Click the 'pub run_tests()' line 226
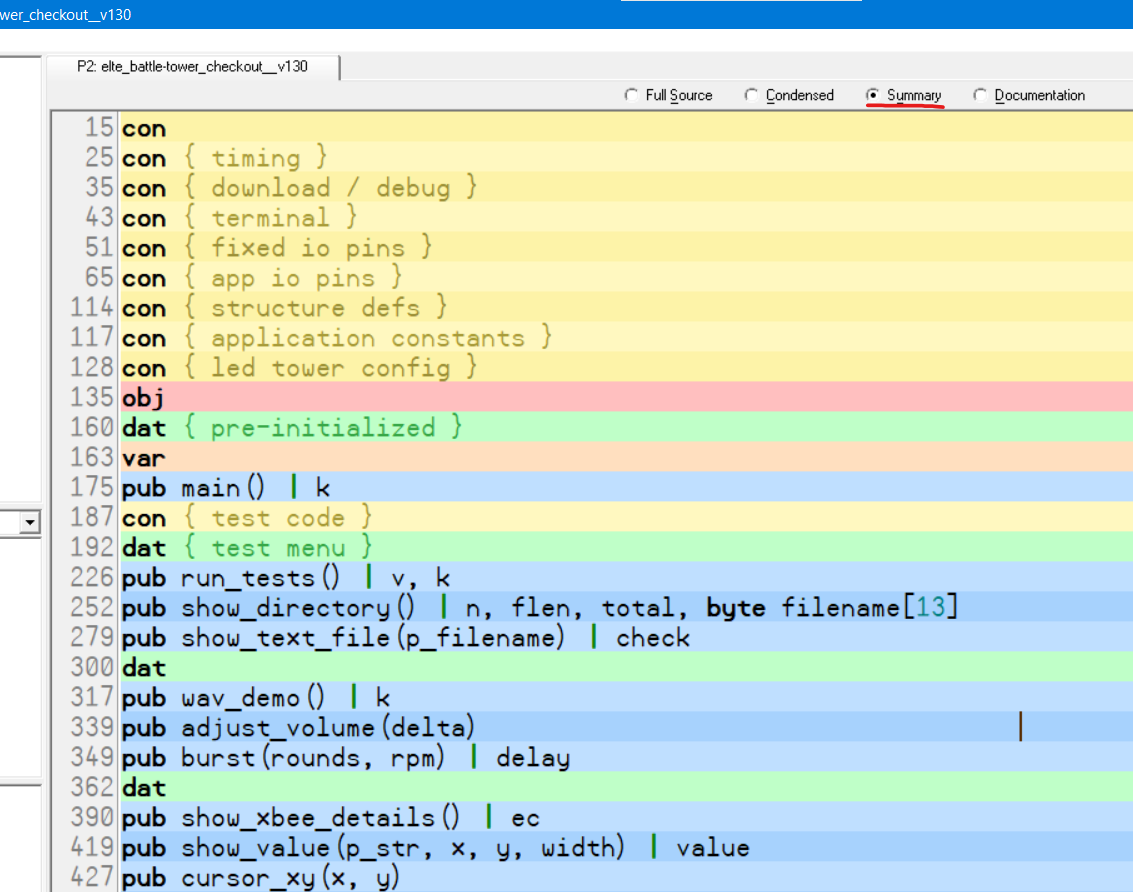 [x=627, y=578]
